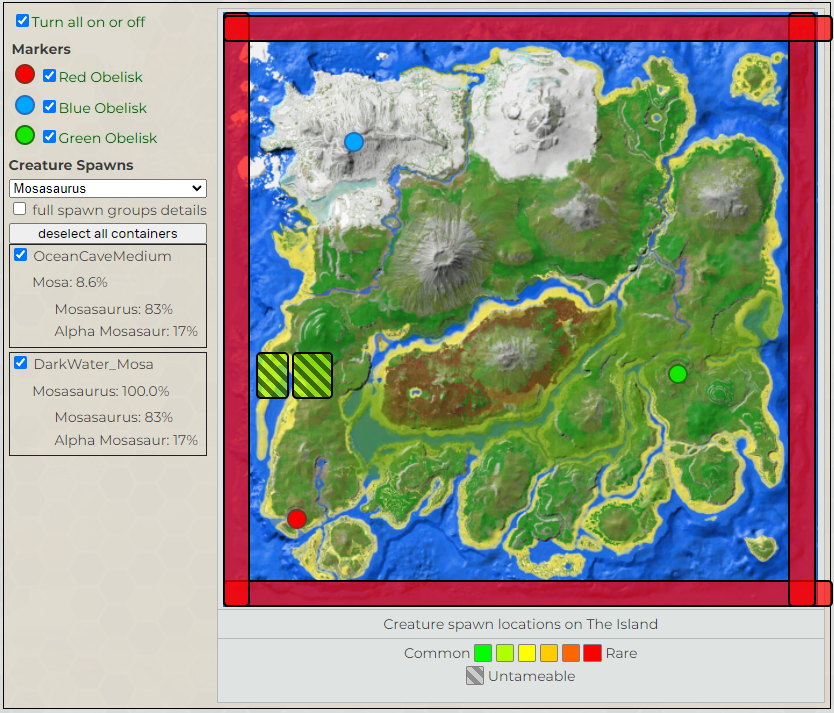Click the Red Obelisk label

[x=101, y=77]
